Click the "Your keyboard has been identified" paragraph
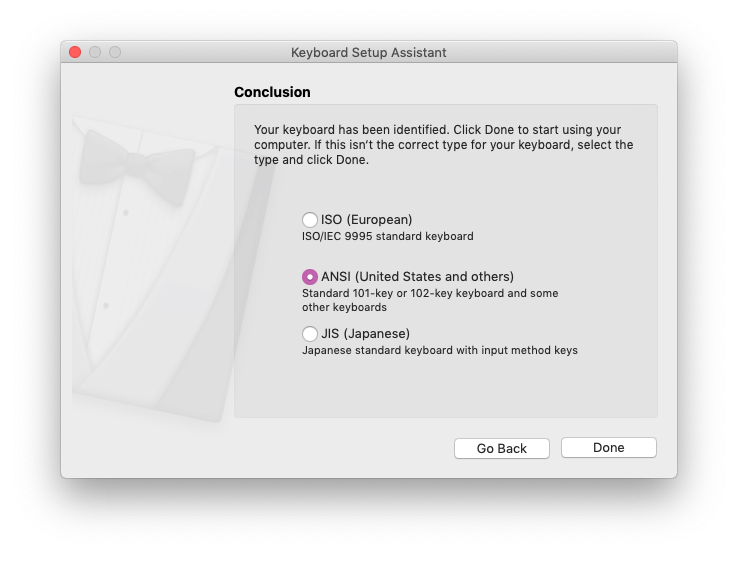This screenshot has width=732, height=566. 443,145
